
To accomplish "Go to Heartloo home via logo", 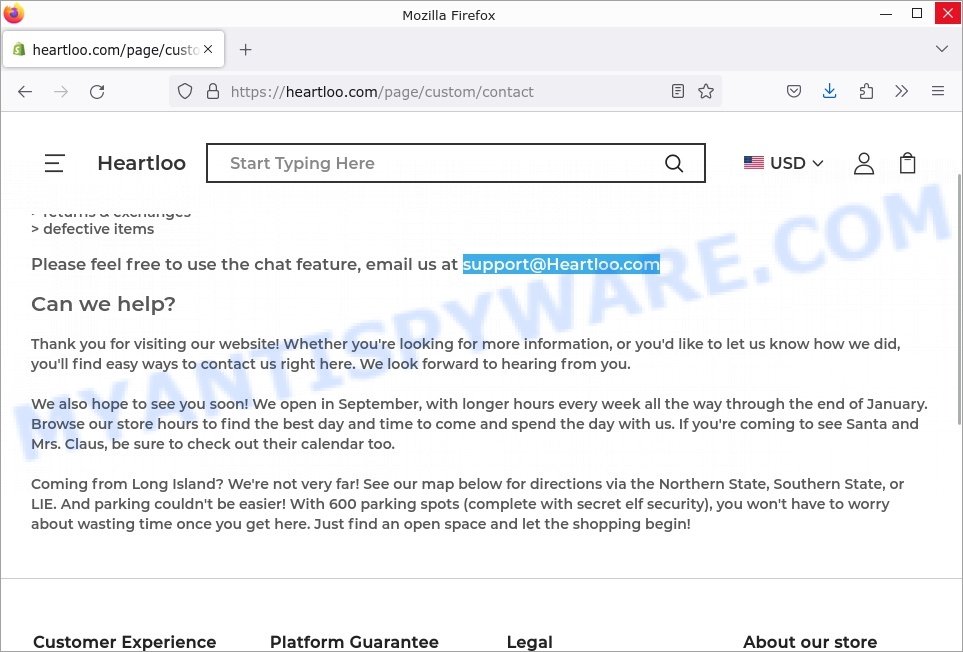I will pyautogui.click(x=141, y=163).
